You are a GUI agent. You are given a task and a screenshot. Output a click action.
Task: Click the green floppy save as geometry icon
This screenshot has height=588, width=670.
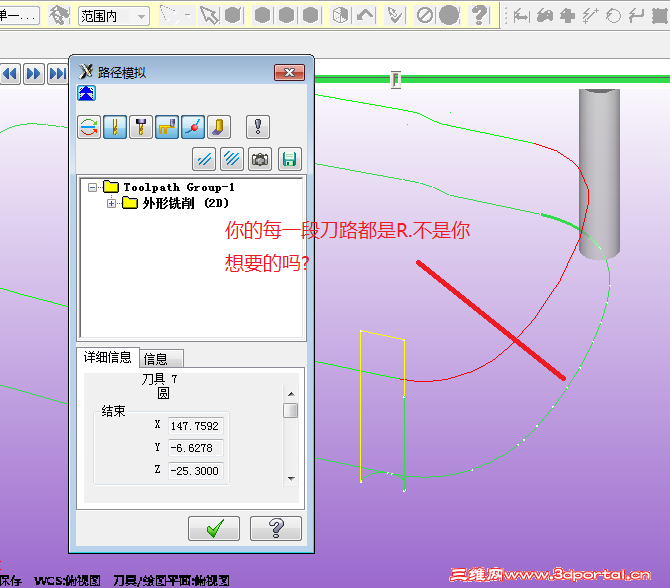click(x=290, y=159)
